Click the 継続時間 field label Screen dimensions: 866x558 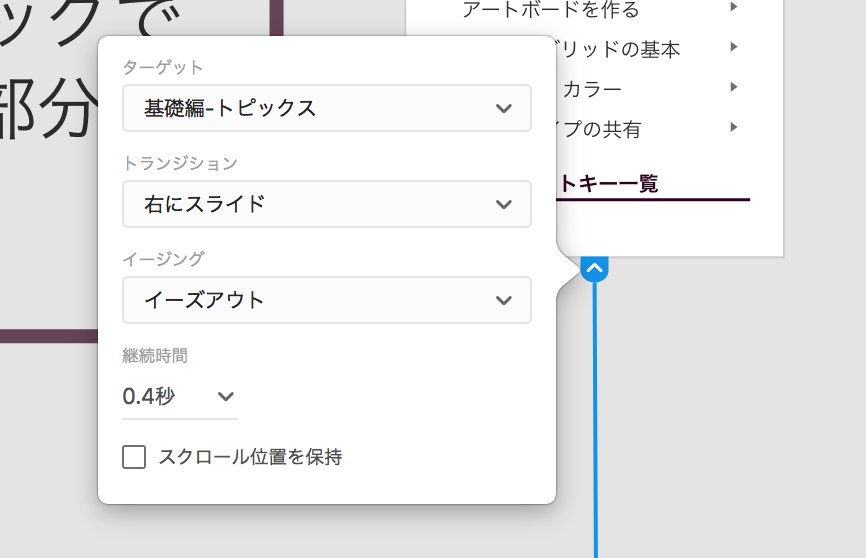coord(155,356)
